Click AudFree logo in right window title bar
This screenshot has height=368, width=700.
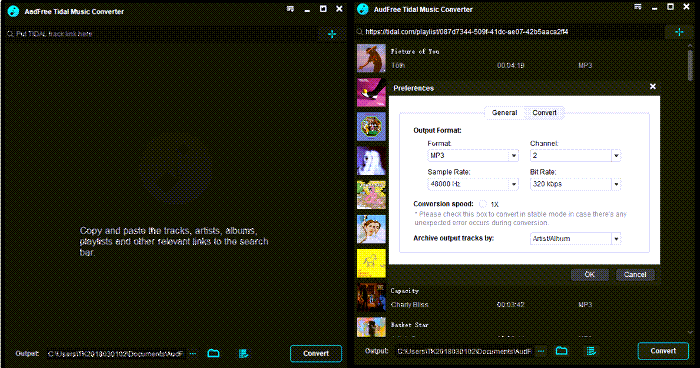363,9
